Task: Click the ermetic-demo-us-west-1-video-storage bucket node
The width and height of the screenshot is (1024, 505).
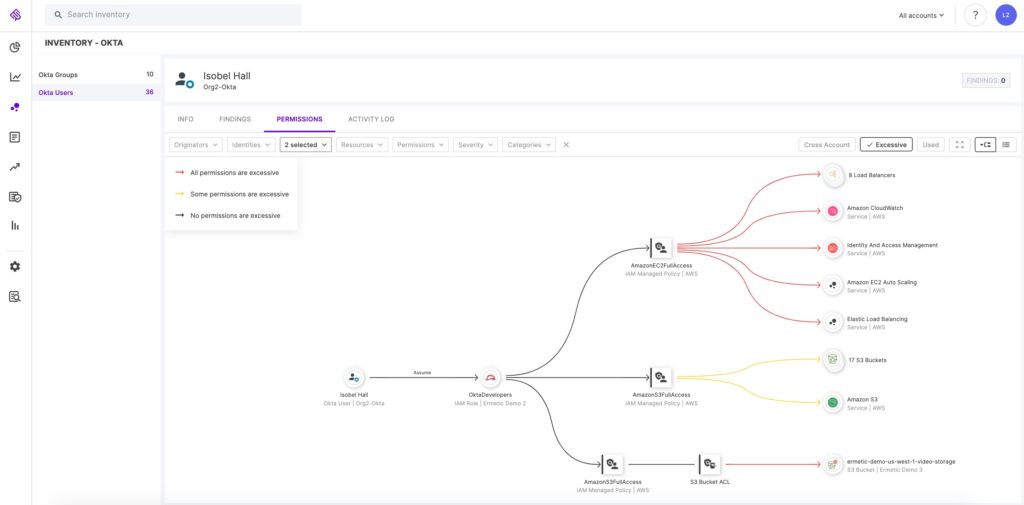Action: tap(833, 464)
